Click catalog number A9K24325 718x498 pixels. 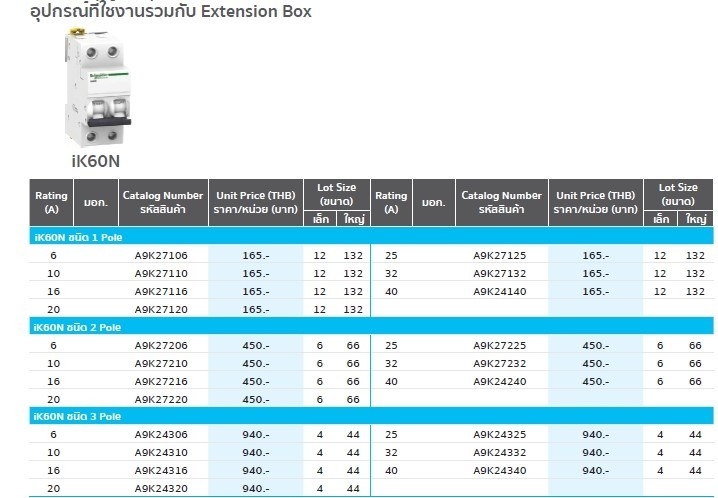pyautogui.click(x=500, y=434)
